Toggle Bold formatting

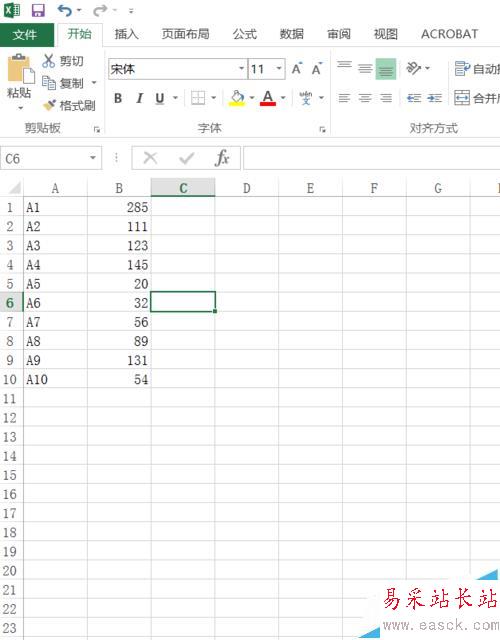[x=118, y=98]
